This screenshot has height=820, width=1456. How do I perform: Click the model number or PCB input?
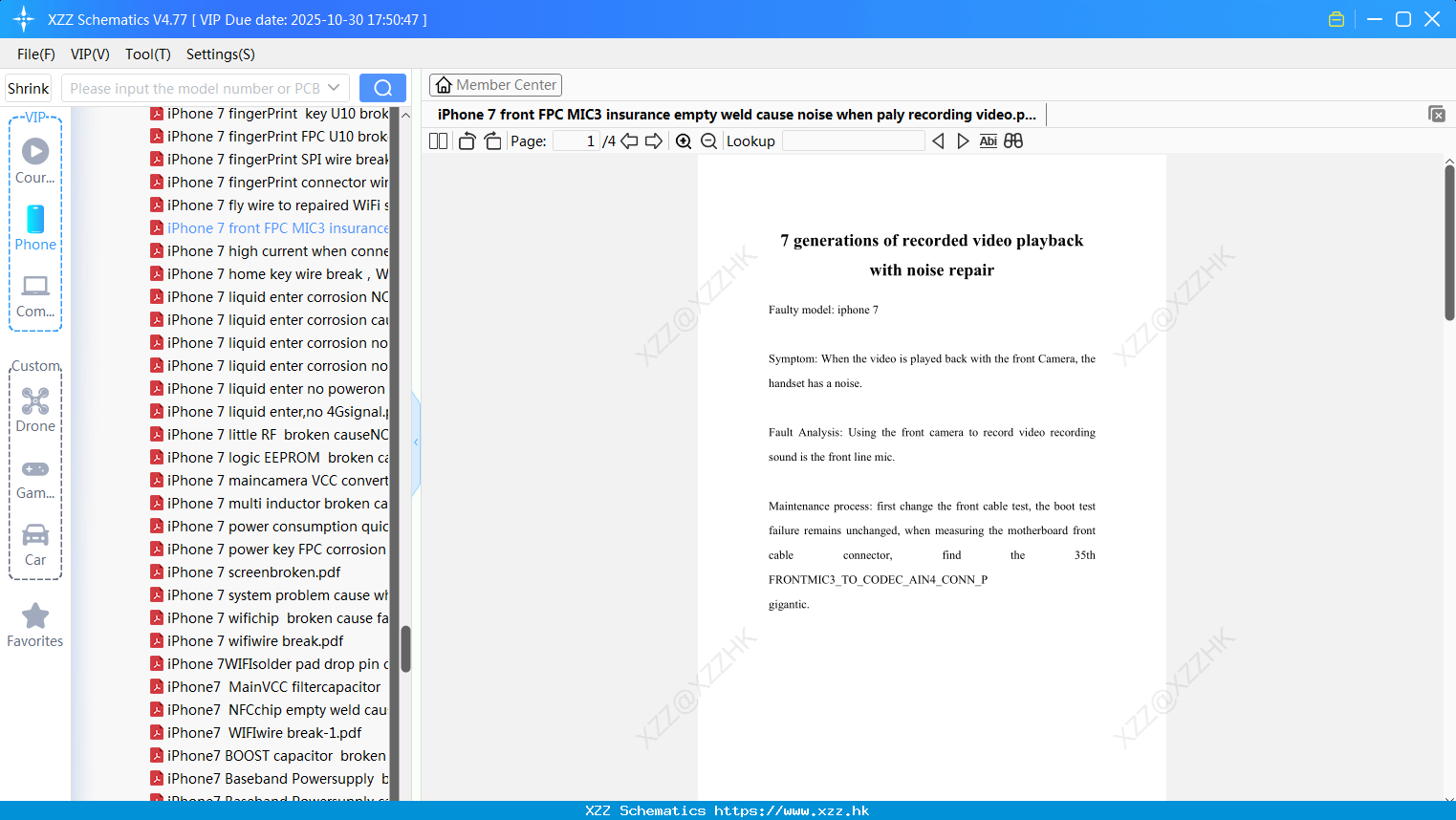click(x=194, y=88)
